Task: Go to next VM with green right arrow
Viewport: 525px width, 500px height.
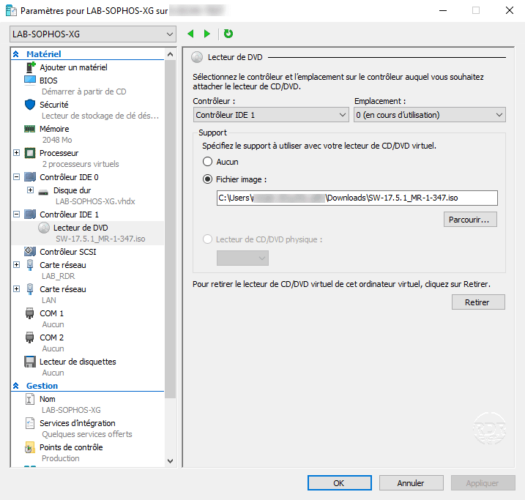Action: point(207,33)
